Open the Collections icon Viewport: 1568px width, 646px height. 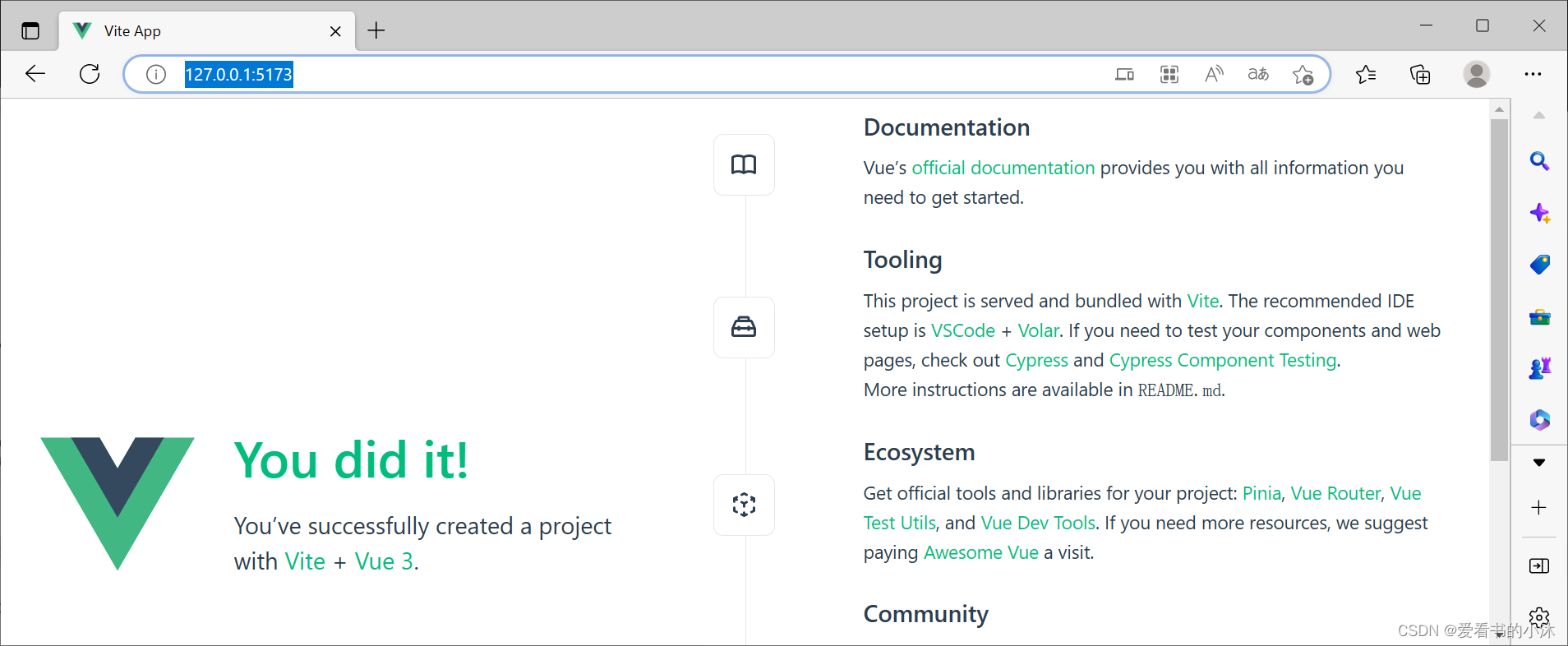pos(1420,75)
